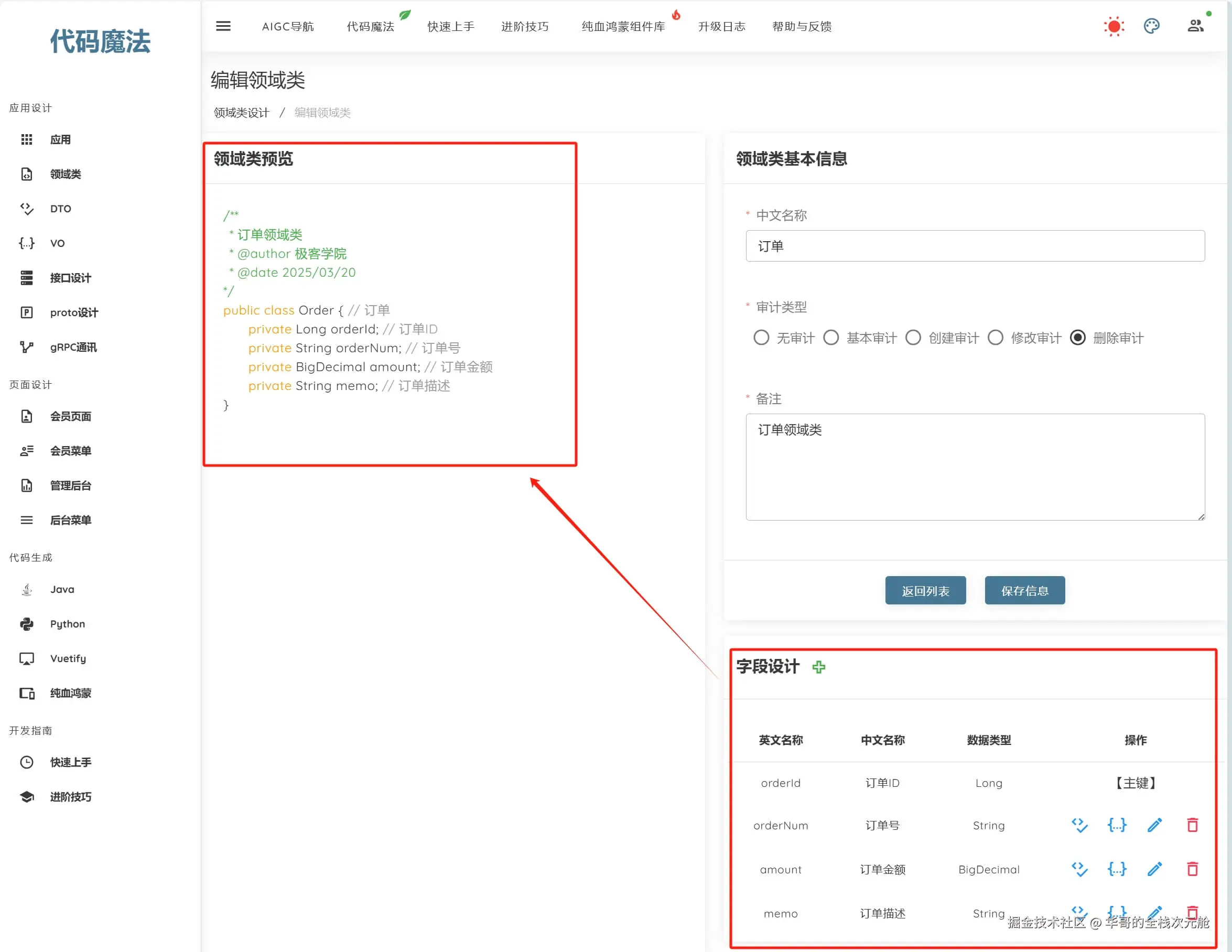Select the 无审计 radio option
The height and width of the screenshot is (952, 1232).
click(761, 338)
